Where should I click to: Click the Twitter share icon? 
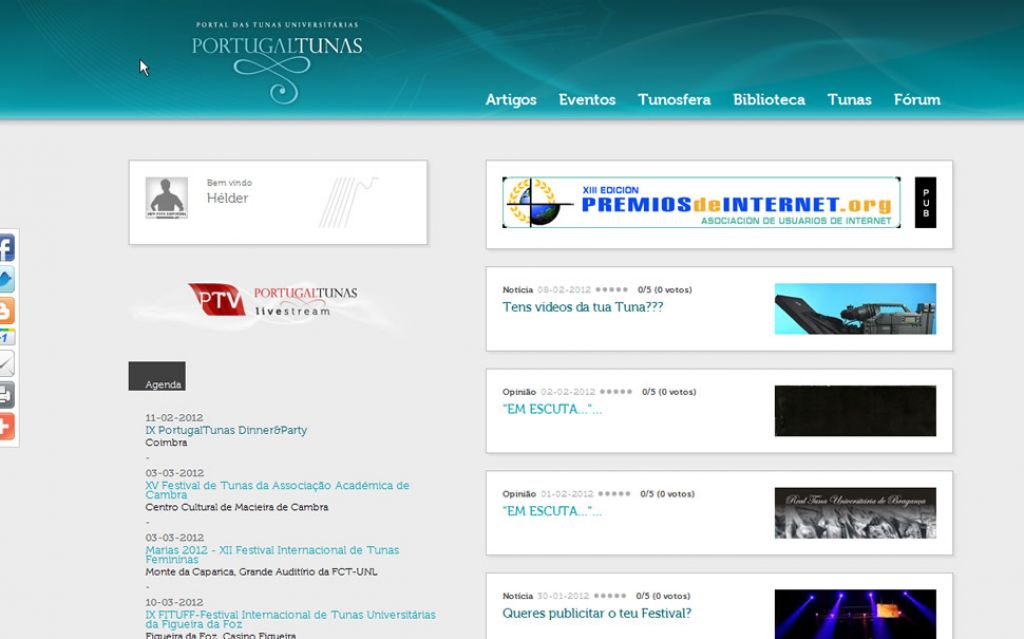[x=6, y=279]
